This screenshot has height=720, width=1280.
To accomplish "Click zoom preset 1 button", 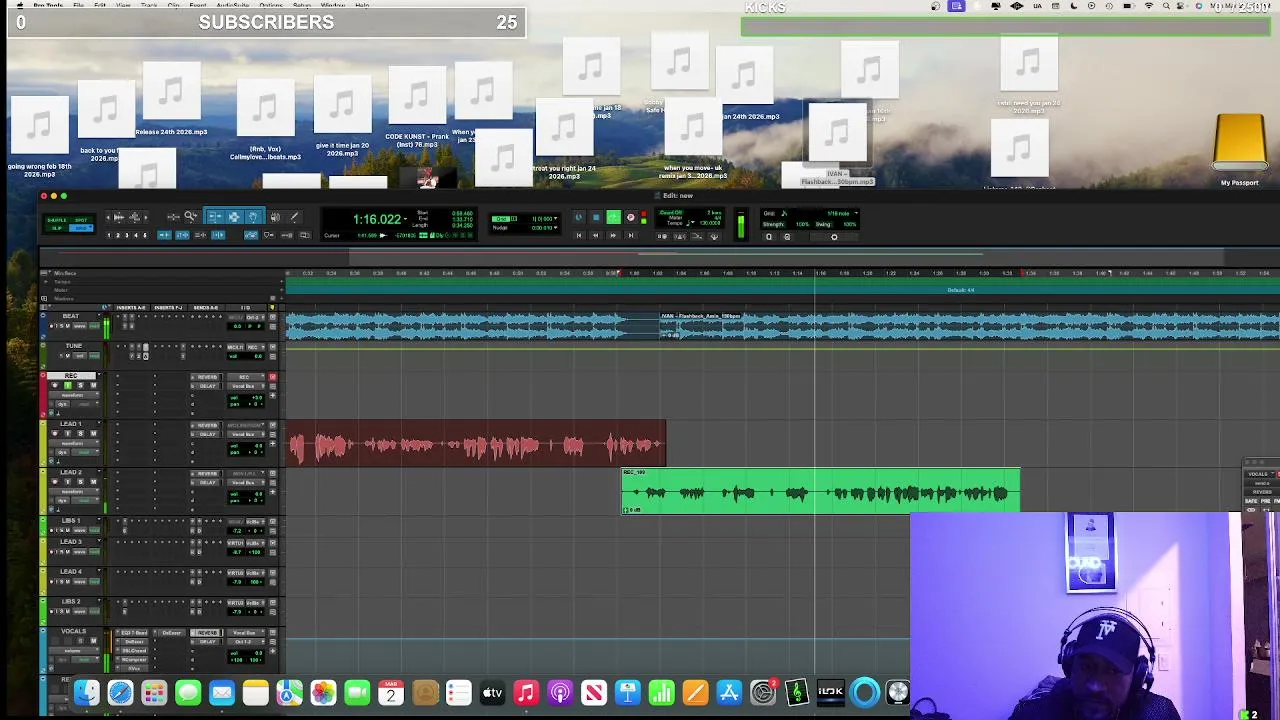I will click(109, 235).
